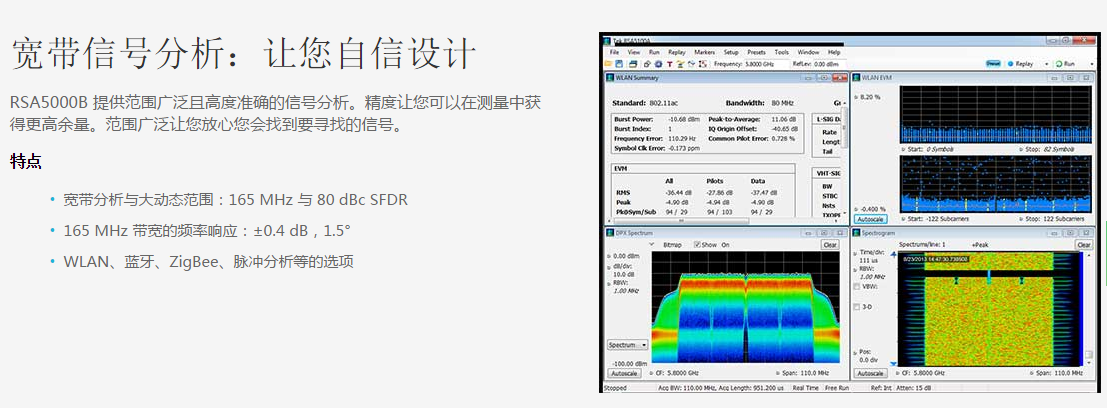Toggle the Show checkbox in DPX Spectrum
Screen dimensions: 1107x408
[x=697, y=244]
